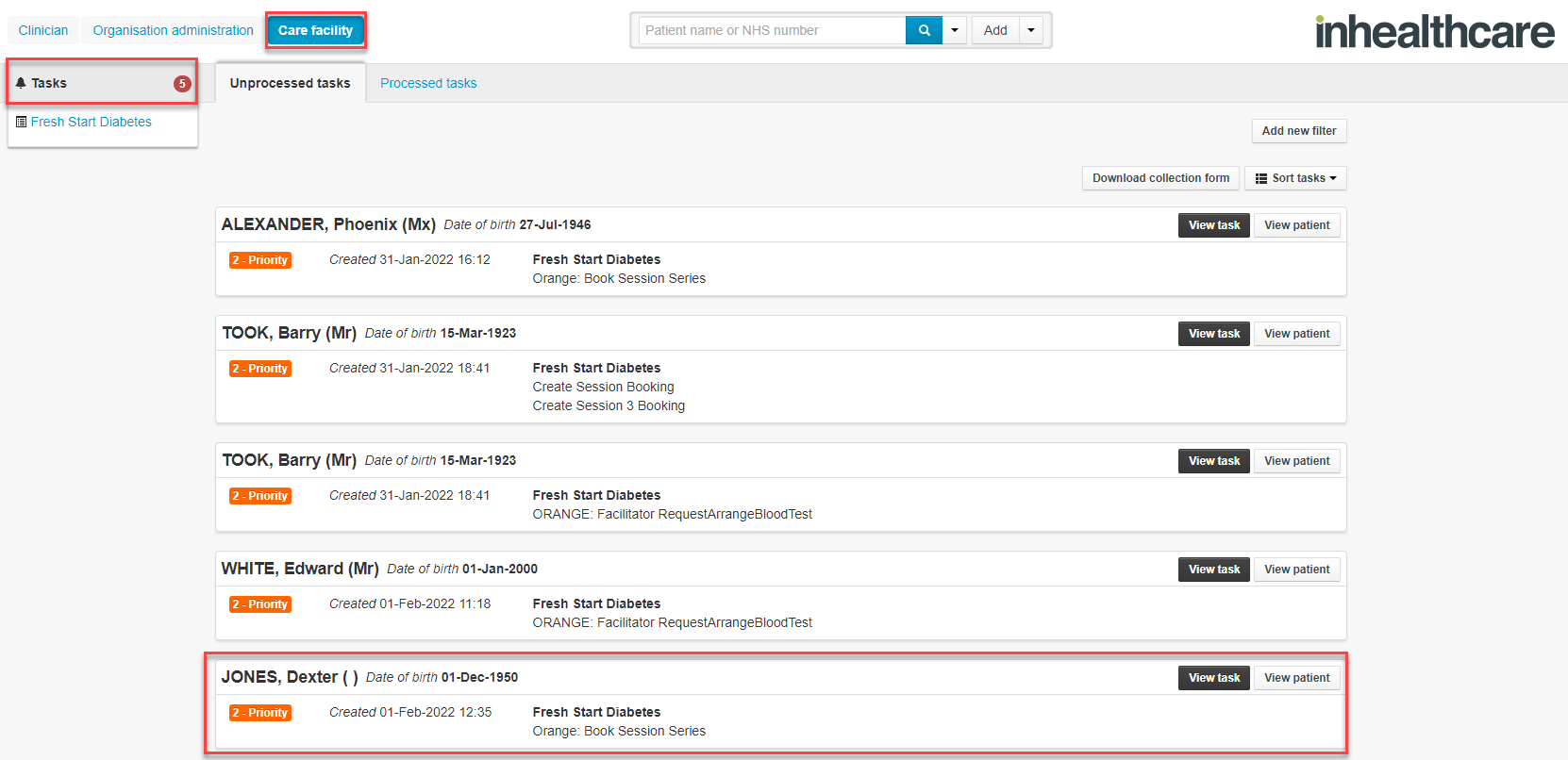View task for WHITE, Edward
This screenshot has width=1568, height=760.
tap(1214, 570)
